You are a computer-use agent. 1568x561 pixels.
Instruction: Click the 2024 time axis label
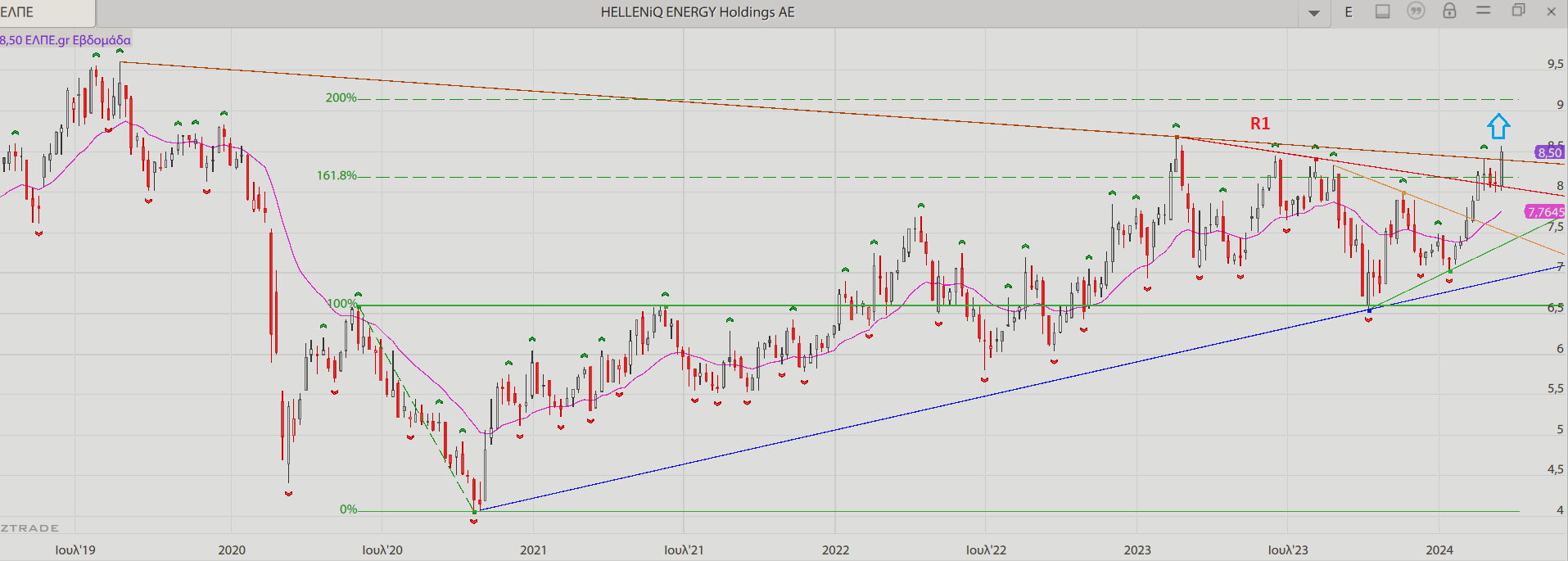[x=1439, y=550]
